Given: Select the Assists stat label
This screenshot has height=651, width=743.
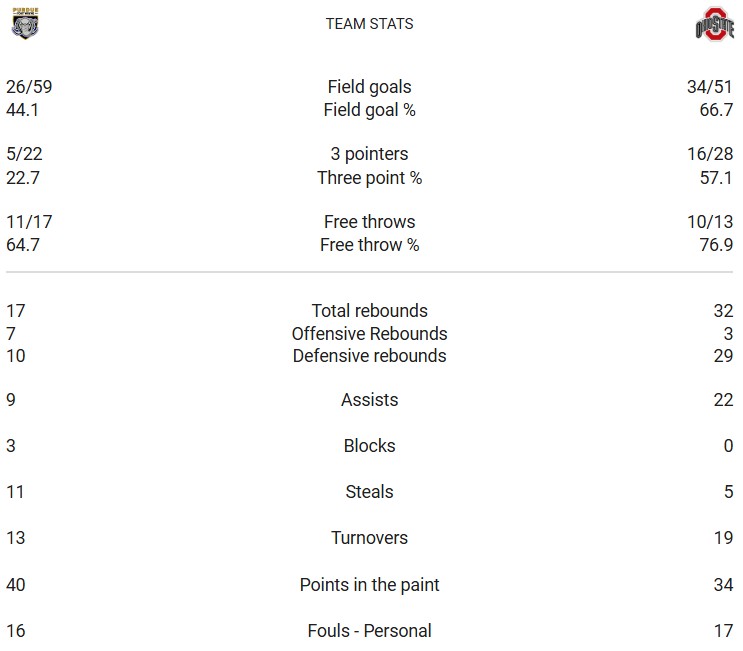Looking at the screenshot, I should [369, 400].
